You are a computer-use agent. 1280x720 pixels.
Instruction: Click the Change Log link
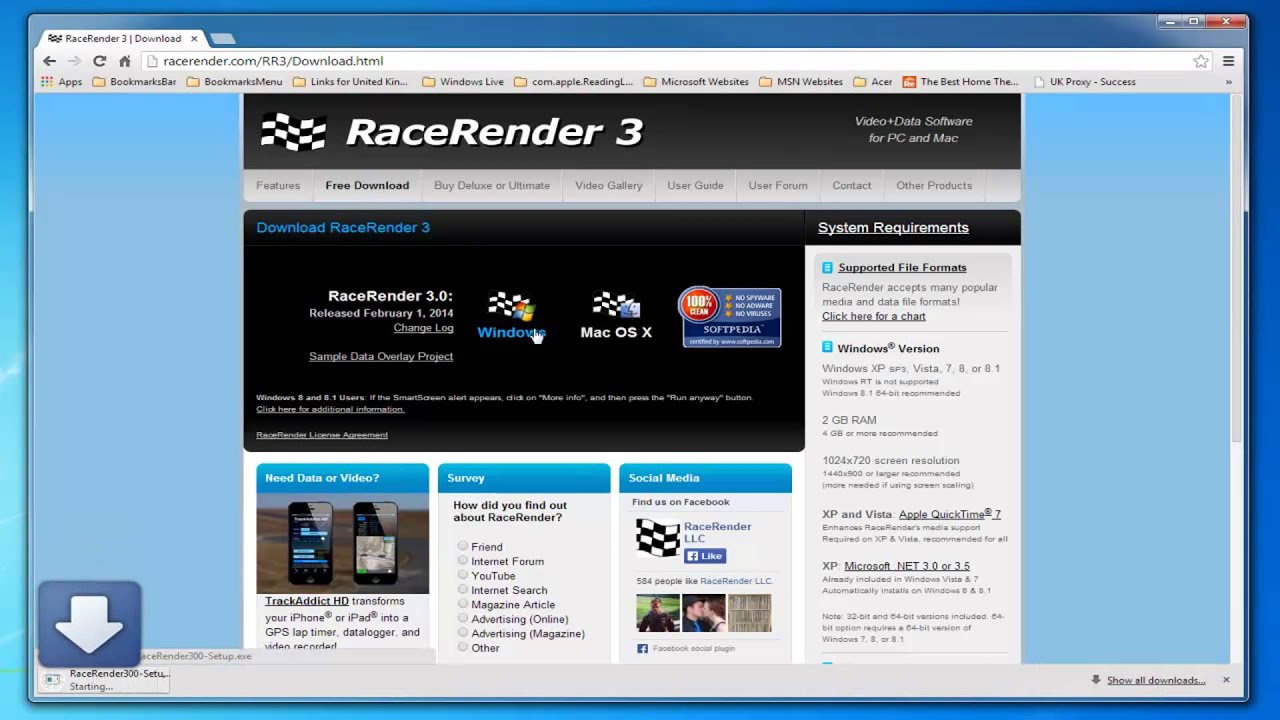point(423,328)
